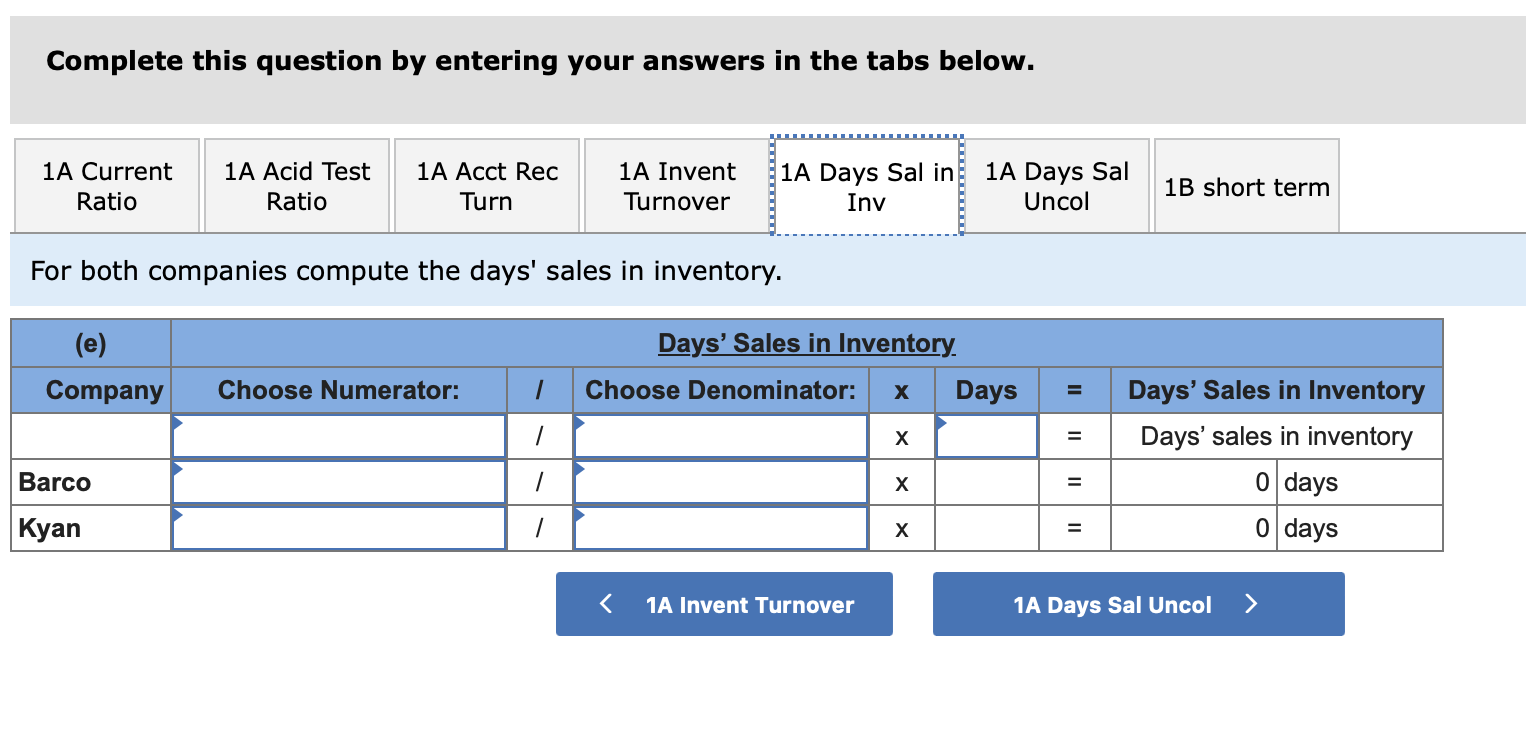Click the 1A Days Sal Uncol next button

pos(1138,604)
